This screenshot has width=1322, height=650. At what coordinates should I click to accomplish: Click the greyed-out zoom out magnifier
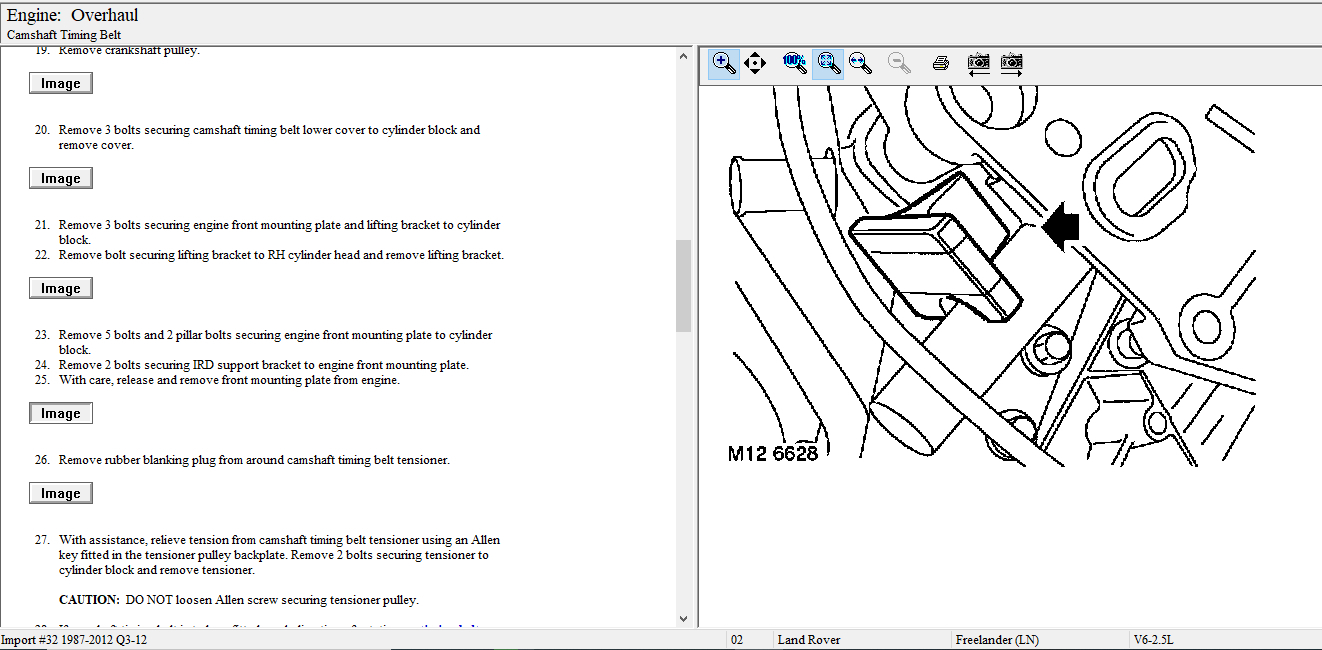click(900, 64)
